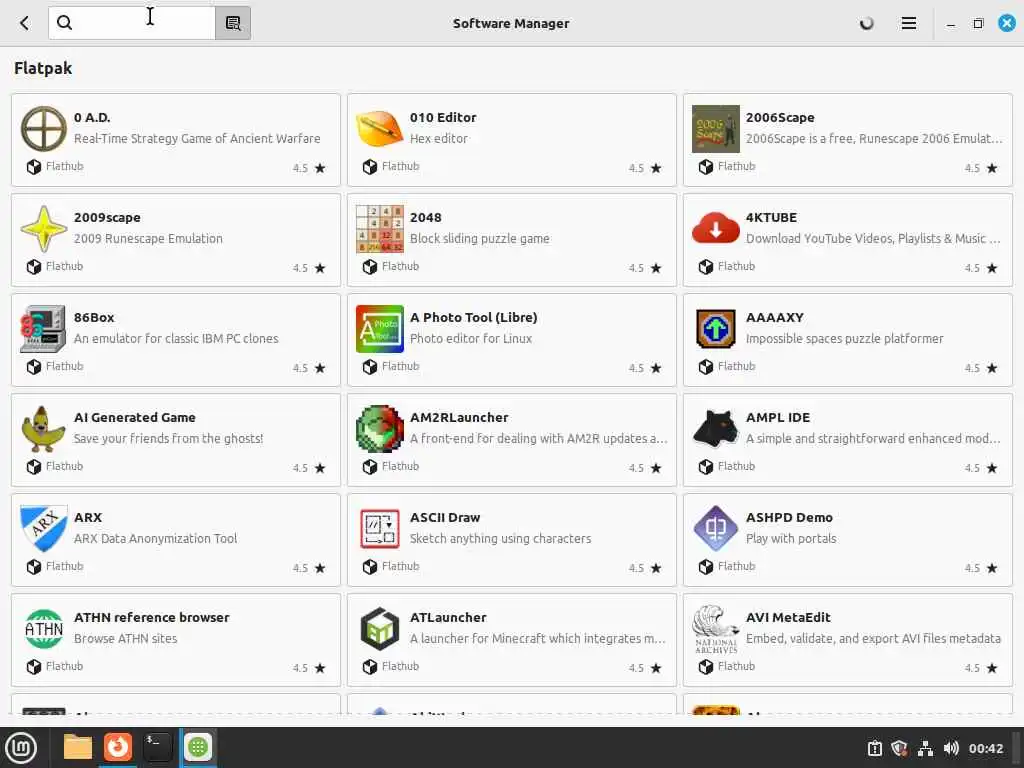Open ASCII Draw title text
The width and height of the screenshot is (1024, 768).
[445, 517]
